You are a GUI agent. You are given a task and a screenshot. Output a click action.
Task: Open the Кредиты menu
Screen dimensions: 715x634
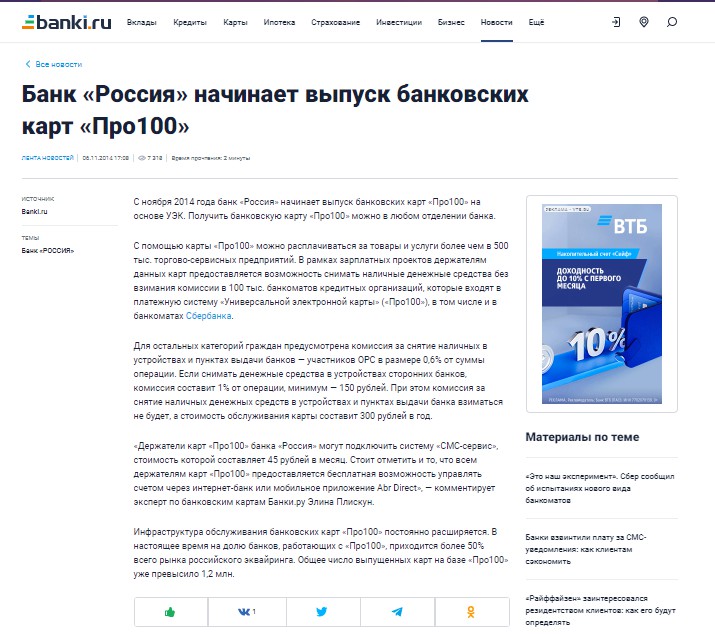click(x=190, y=22)
